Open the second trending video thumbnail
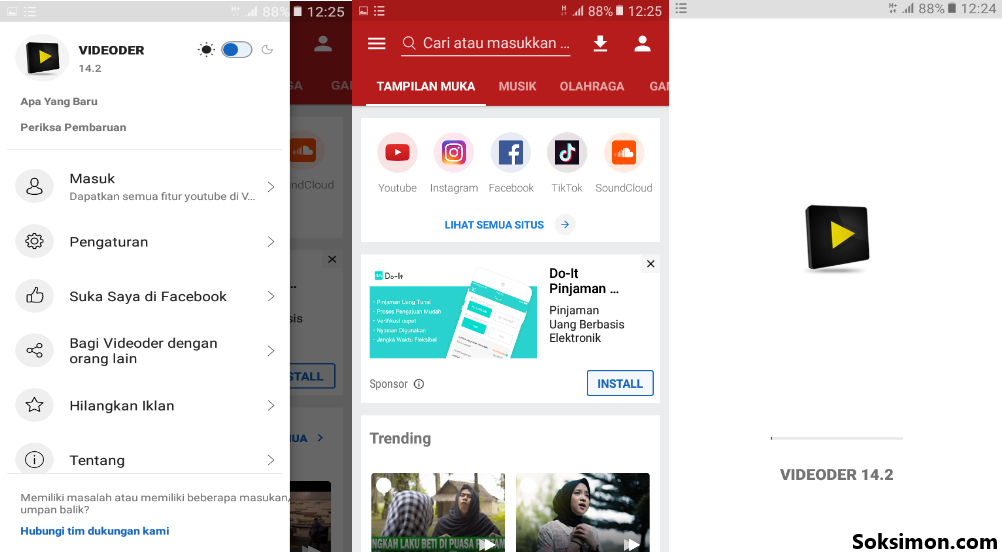Viewport: 1002px width, 552px height. (x=583, y=512)
